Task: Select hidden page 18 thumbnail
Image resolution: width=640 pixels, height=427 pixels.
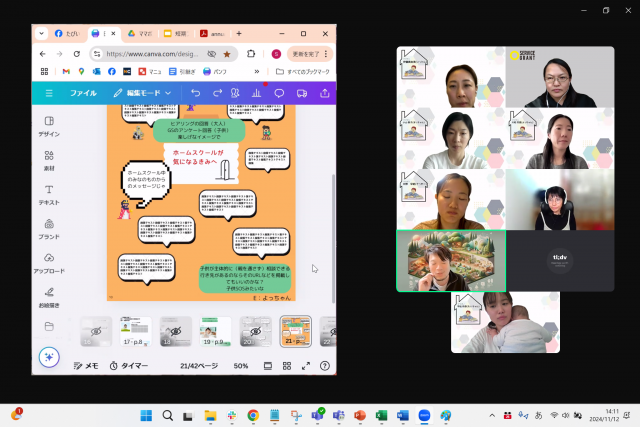Action: 176,331
